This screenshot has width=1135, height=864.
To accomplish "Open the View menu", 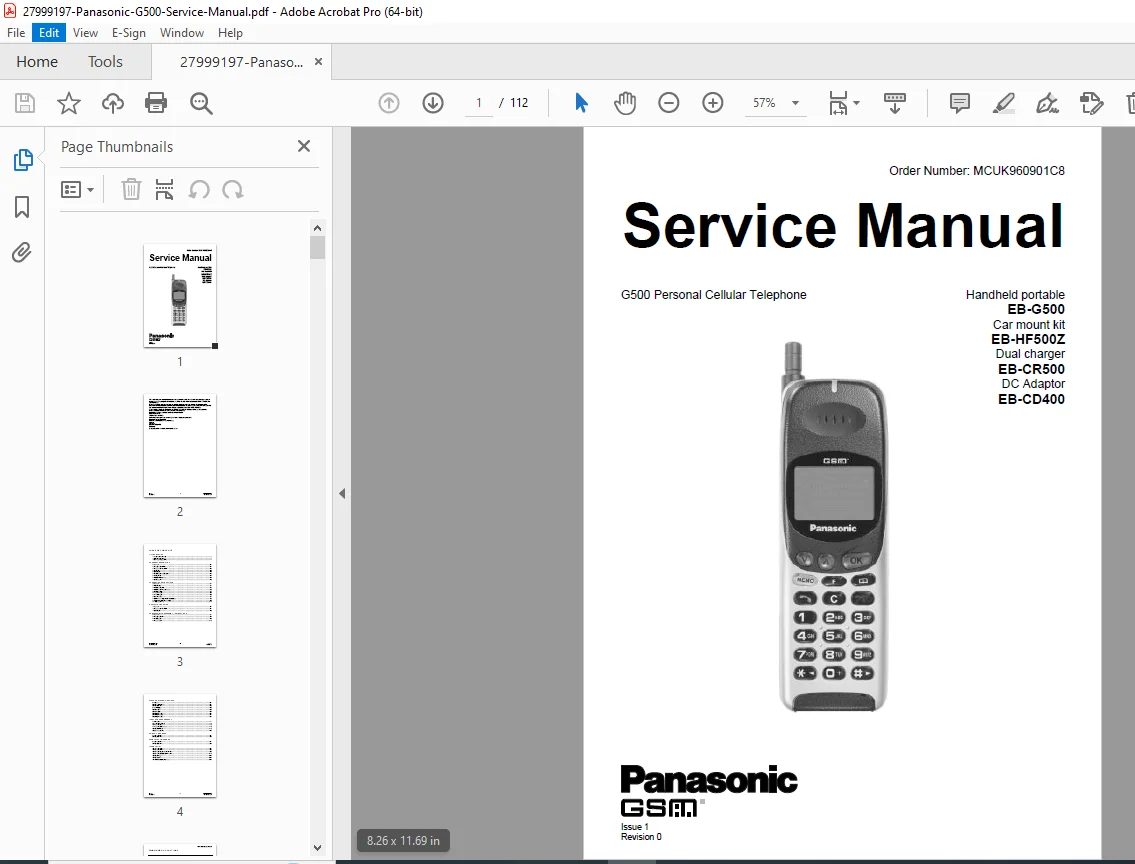I will click(x=85, y=33).
